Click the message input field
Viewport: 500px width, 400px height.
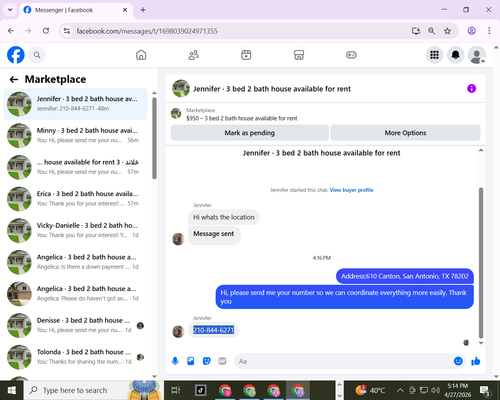pos(343,361)
